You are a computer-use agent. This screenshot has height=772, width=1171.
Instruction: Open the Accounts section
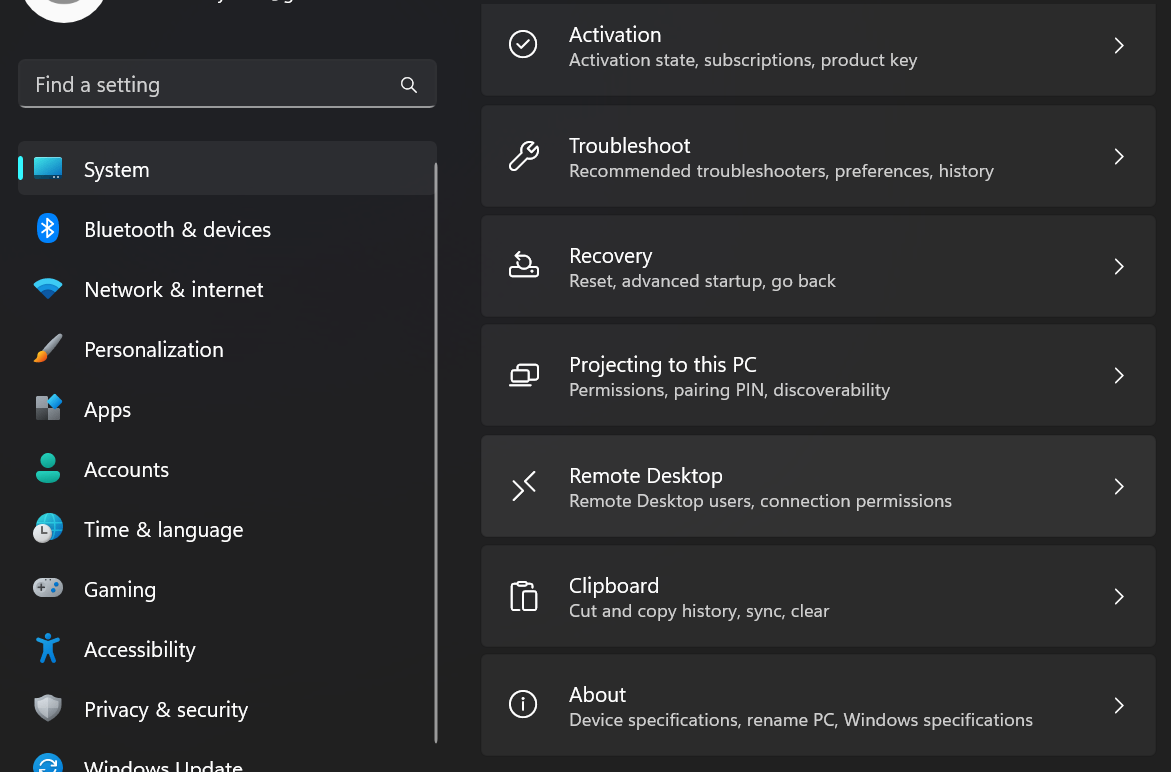126,470
